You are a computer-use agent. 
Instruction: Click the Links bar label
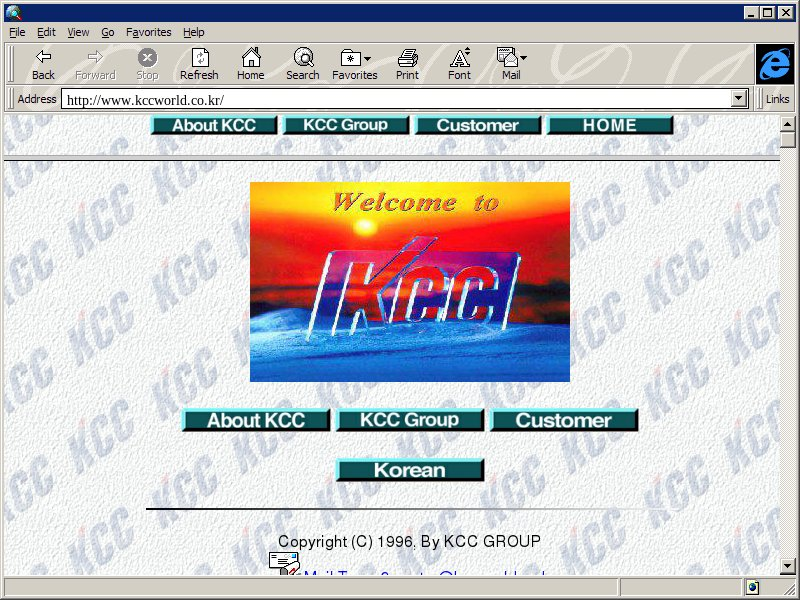tap(777, 99)
